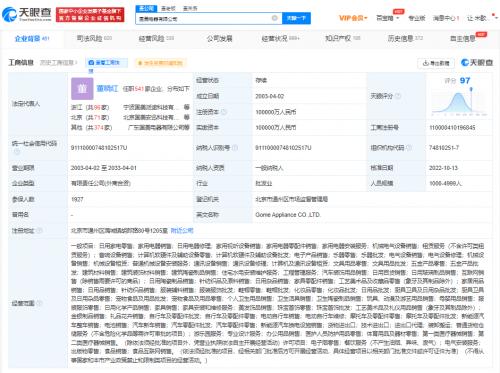Switch to the 司法风险 tab

[x=94, y=39]
